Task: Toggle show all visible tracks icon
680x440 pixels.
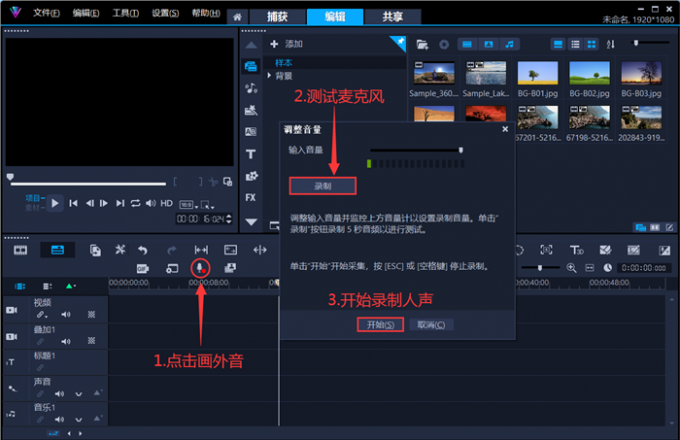Action: tap(20, 286)
